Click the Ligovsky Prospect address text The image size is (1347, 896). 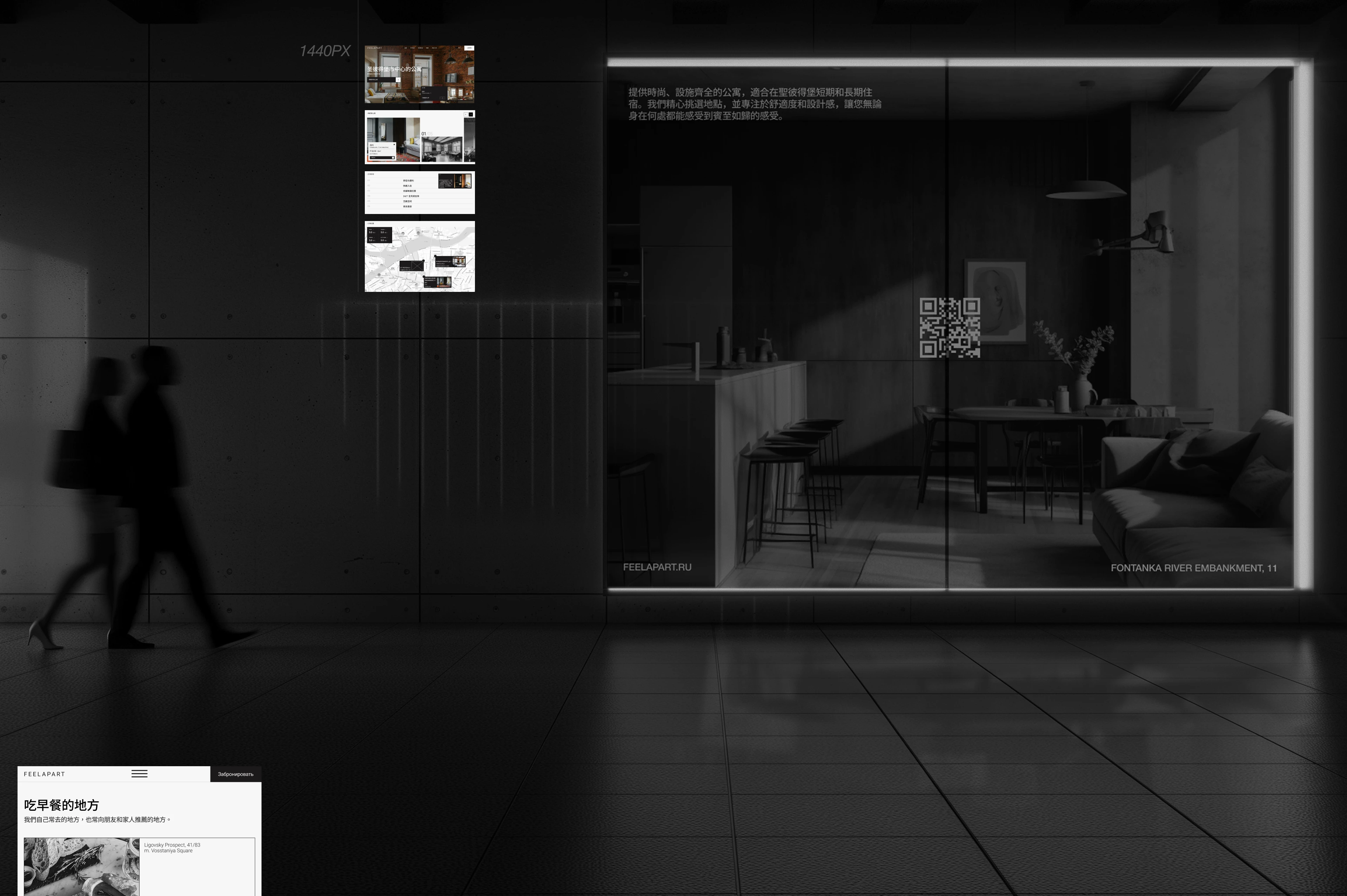(x=172, y=844)
